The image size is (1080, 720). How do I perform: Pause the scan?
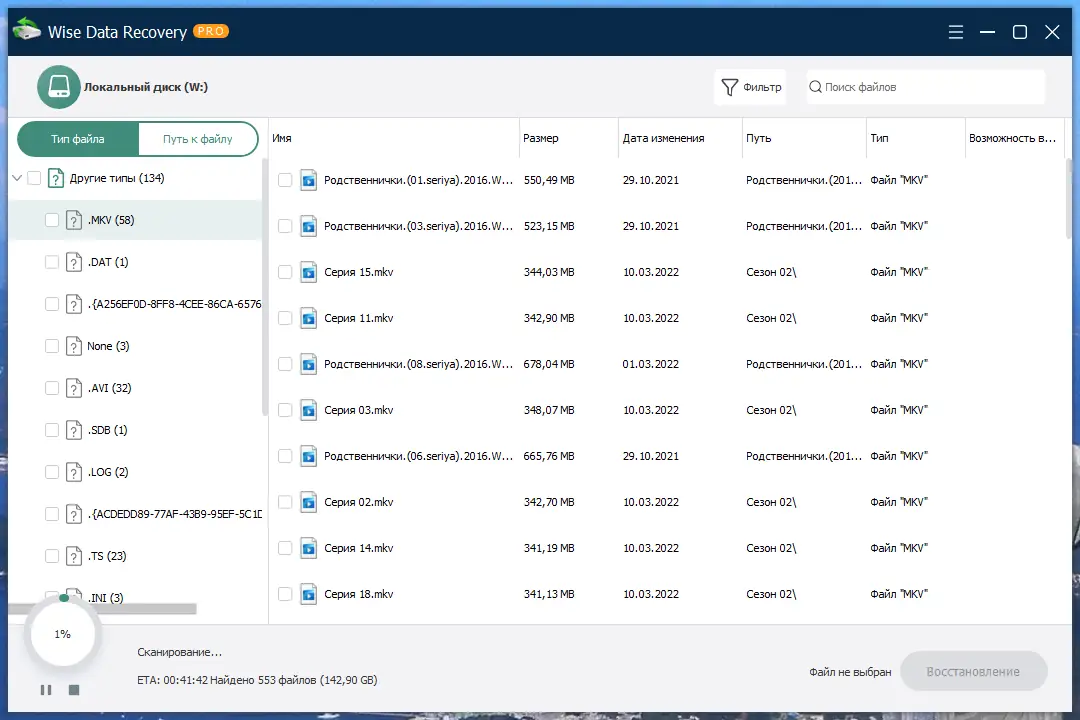pyautogui.click(x=46, y=690)
